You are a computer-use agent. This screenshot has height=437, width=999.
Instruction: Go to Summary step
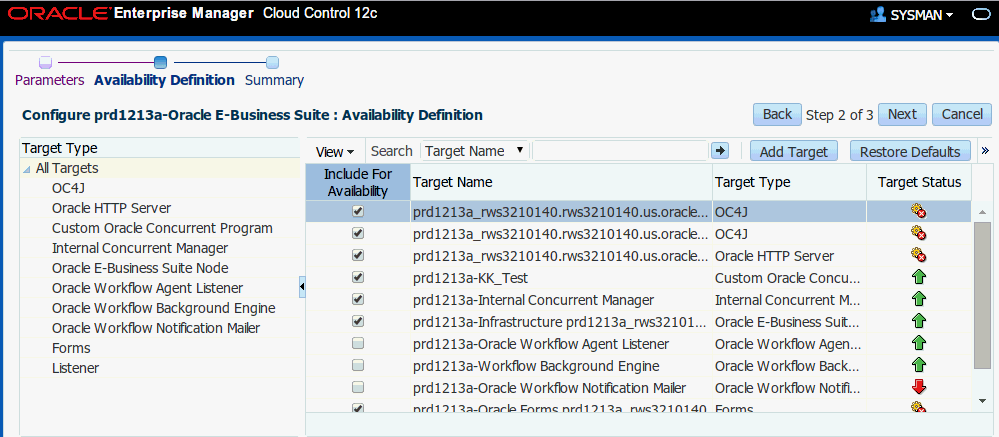click(x=275, y=80)
